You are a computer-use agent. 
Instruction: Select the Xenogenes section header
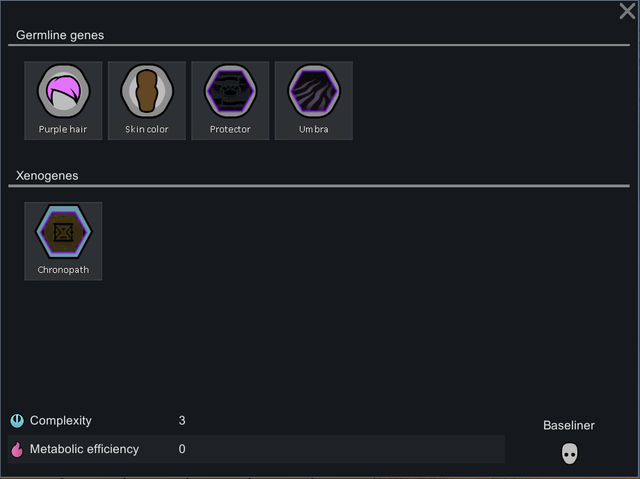(47, 175)
